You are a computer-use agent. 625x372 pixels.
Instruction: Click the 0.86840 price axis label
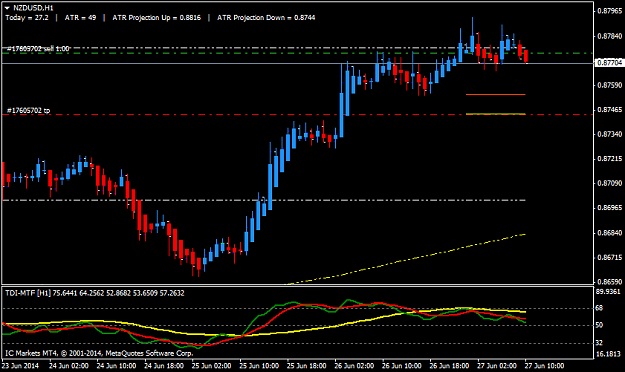click(x=609, y=232)
